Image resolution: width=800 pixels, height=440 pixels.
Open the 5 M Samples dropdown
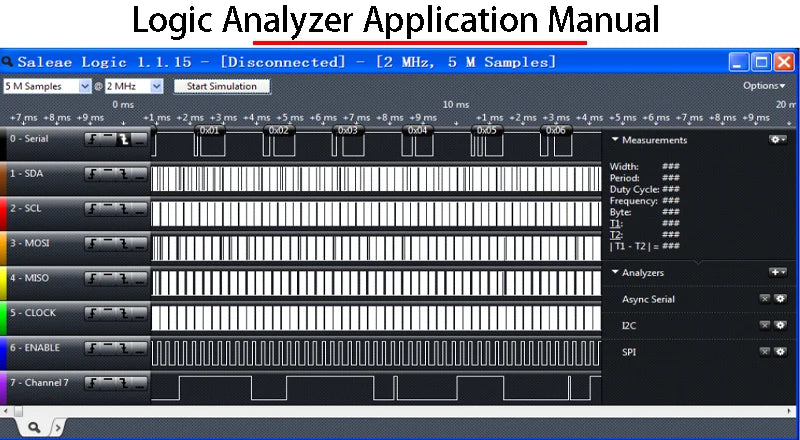coord(47,86)
